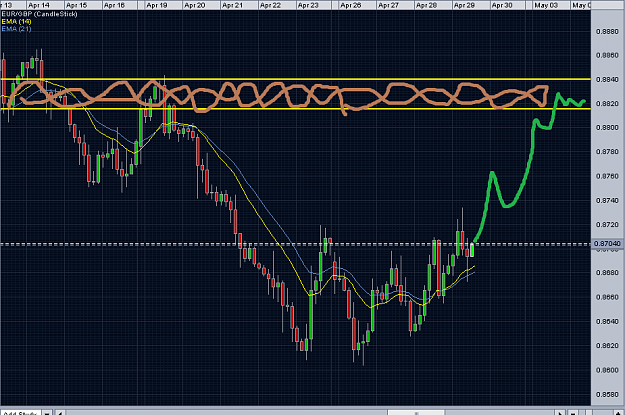Image resolution: width=625 pixels, height=415 pixels.
Task: Click the Apr 14 date label
Action: click(39, 5)
